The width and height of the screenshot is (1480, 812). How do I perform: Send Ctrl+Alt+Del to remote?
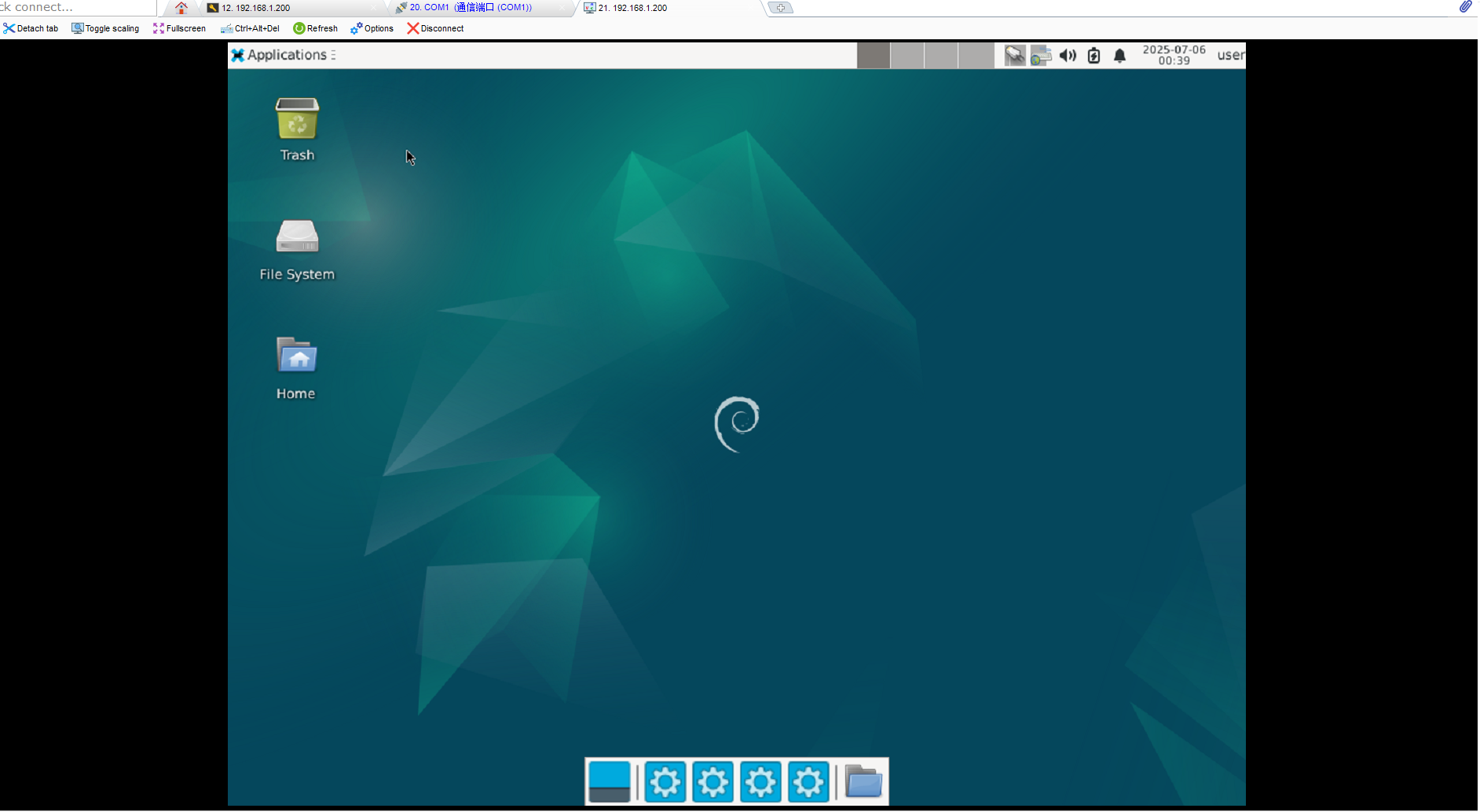[x=250, y=28]
